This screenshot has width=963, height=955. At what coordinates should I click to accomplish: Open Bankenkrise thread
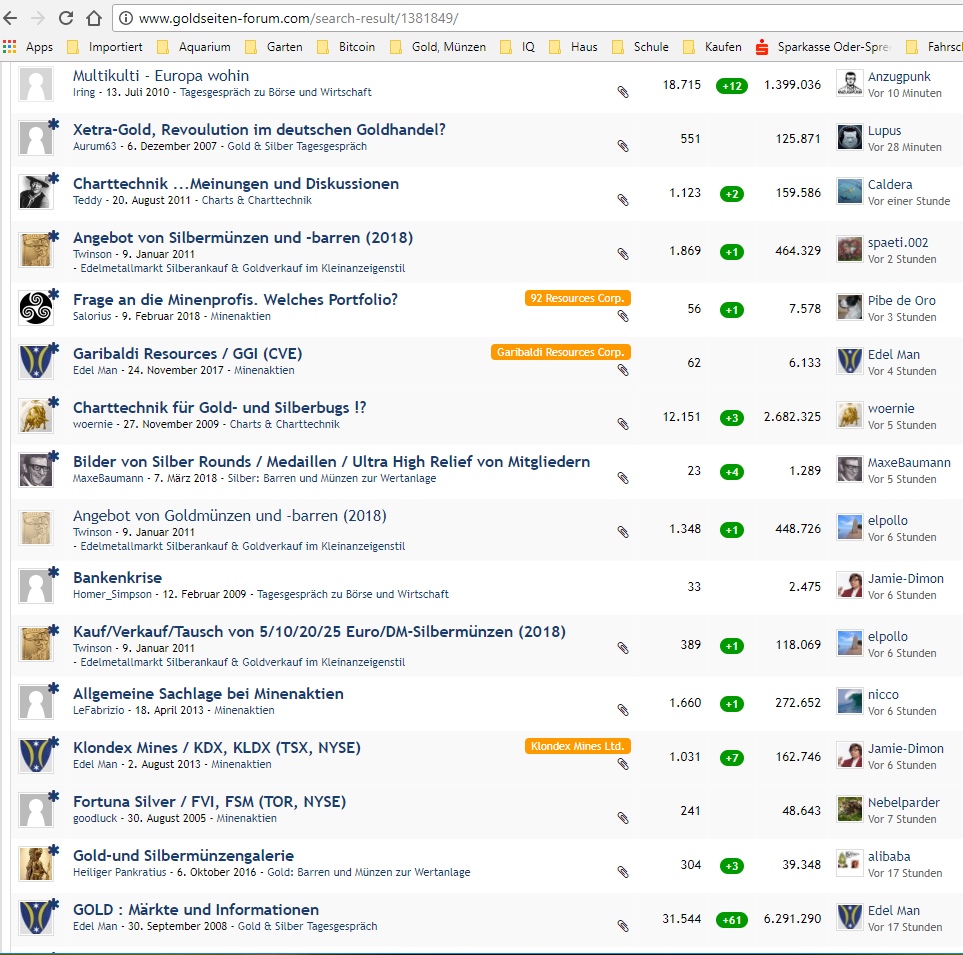coord(117,578)
